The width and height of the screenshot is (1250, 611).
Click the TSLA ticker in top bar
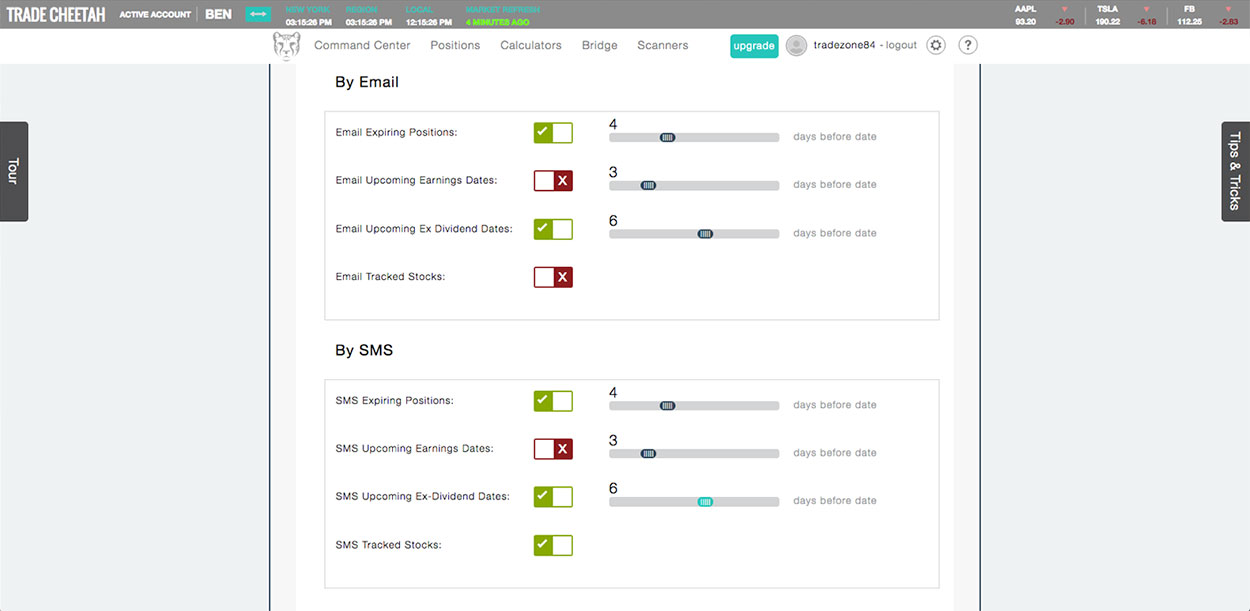[x=1107, y=9]
